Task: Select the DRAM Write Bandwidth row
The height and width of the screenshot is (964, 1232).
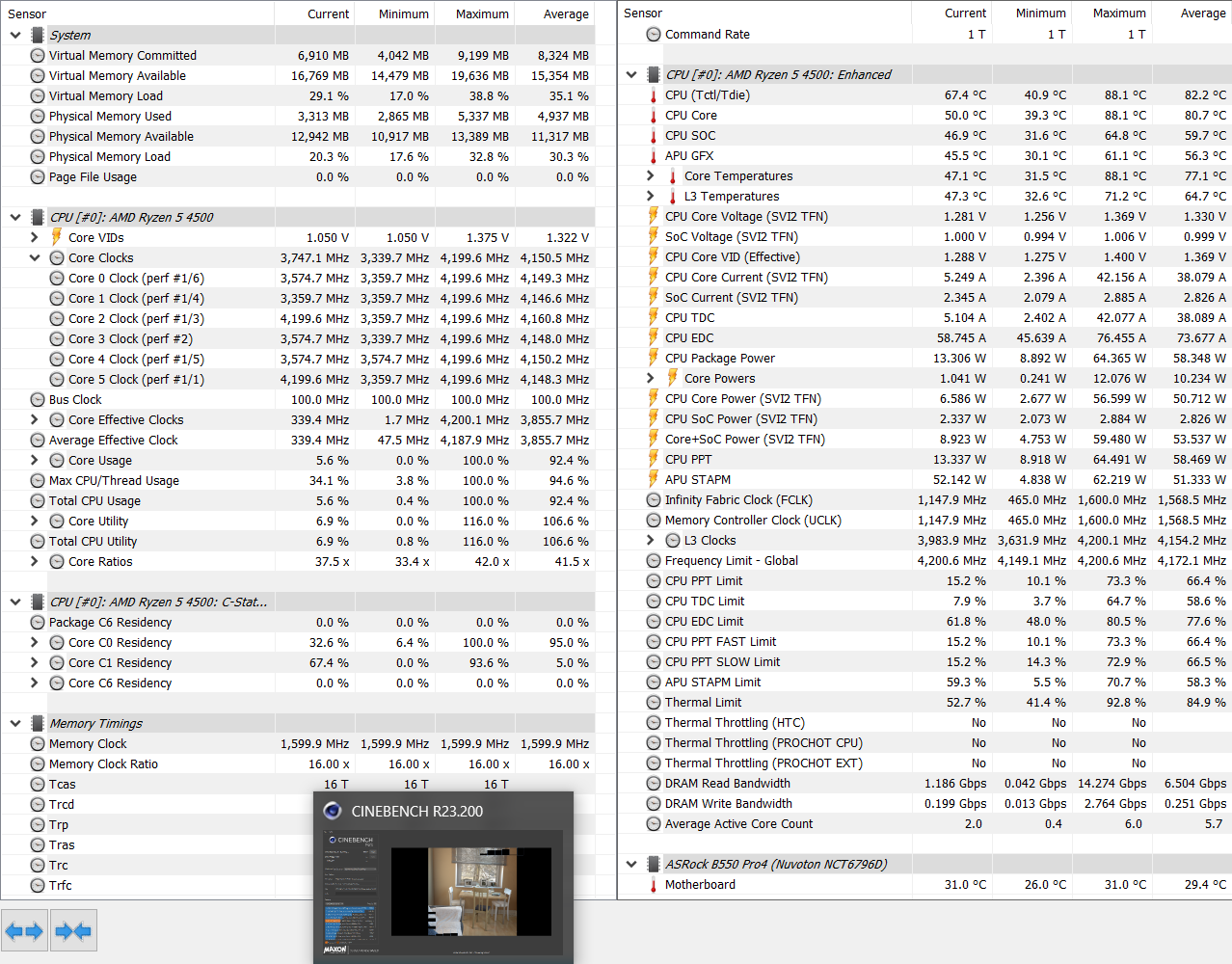Action: [925, 803]
